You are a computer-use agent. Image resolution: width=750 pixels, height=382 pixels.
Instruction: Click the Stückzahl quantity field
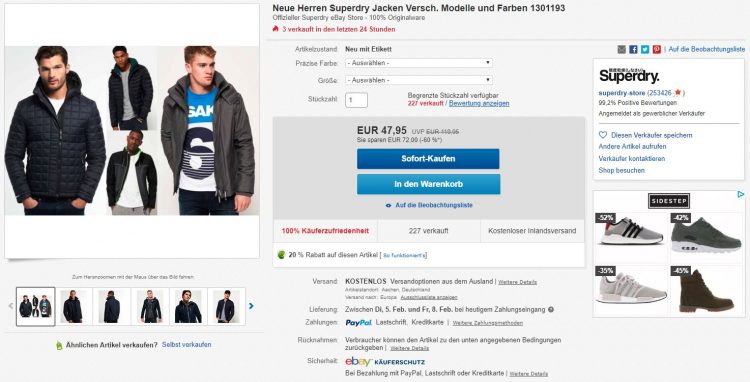pyautogui.click(x=356, y=100)
